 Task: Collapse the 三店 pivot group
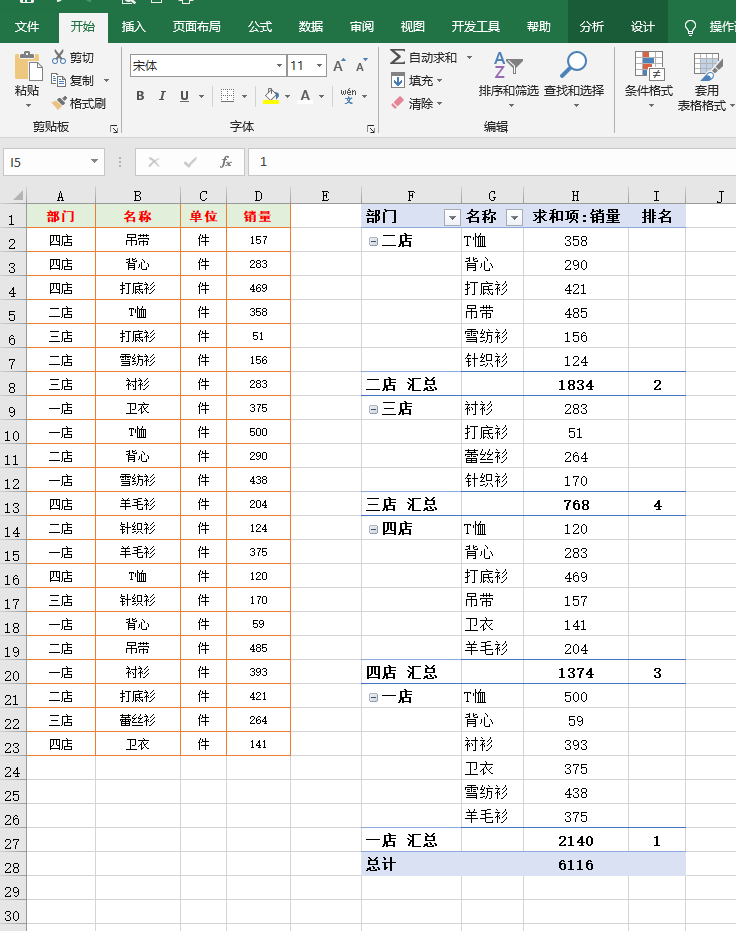point(373,409)
